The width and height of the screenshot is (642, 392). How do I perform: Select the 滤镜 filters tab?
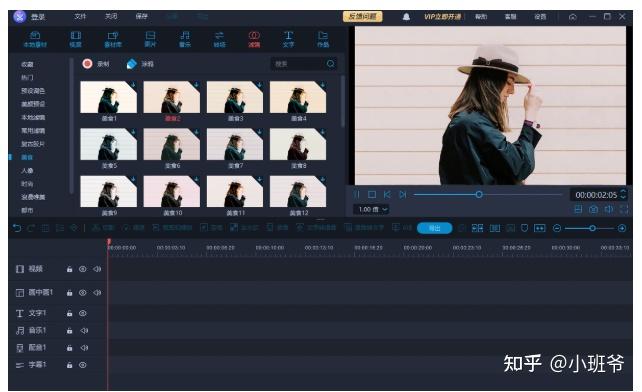pyautogui.click(x=254, y=39)
